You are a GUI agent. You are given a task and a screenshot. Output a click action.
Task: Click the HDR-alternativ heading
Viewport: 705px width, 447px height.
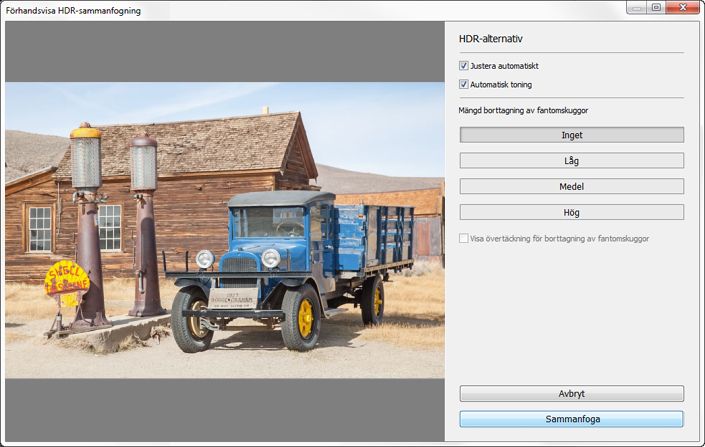[491, 39]
